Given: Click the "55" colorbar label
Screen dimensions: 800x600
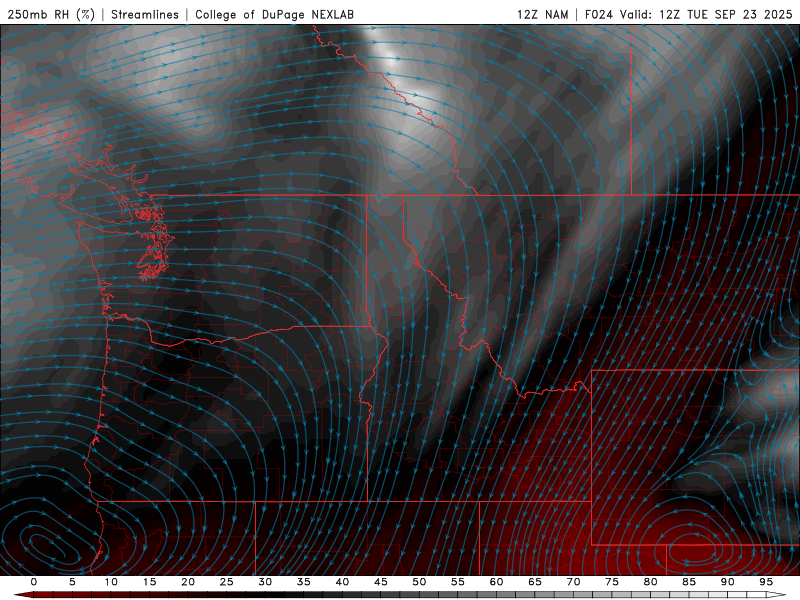Looking at the screenshot, I should (458, 582).
